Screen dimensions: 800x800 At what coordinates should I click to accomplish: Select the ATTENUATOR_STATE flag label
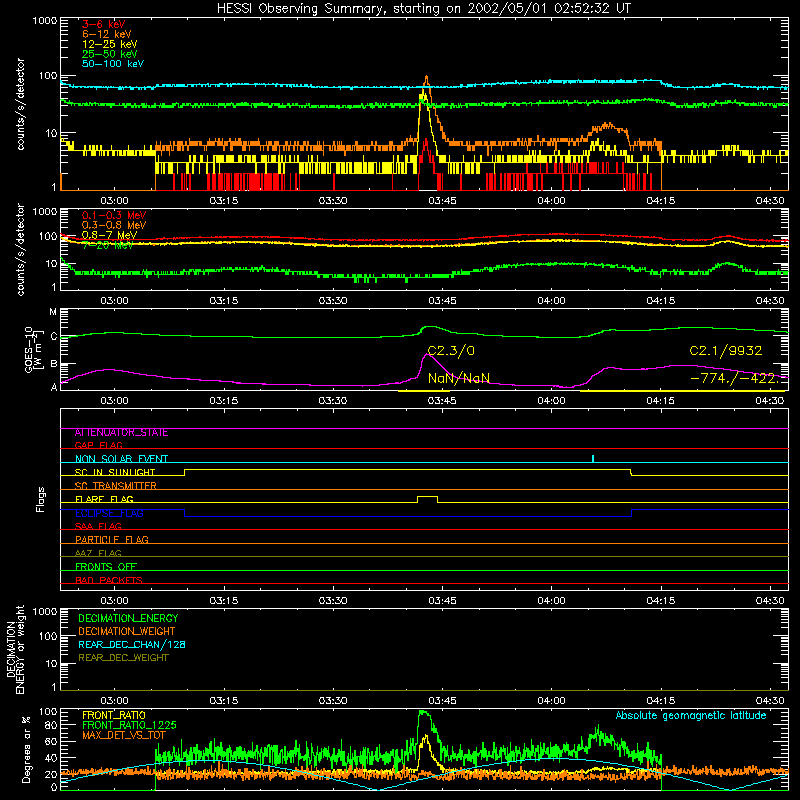[x=121, y=433]
